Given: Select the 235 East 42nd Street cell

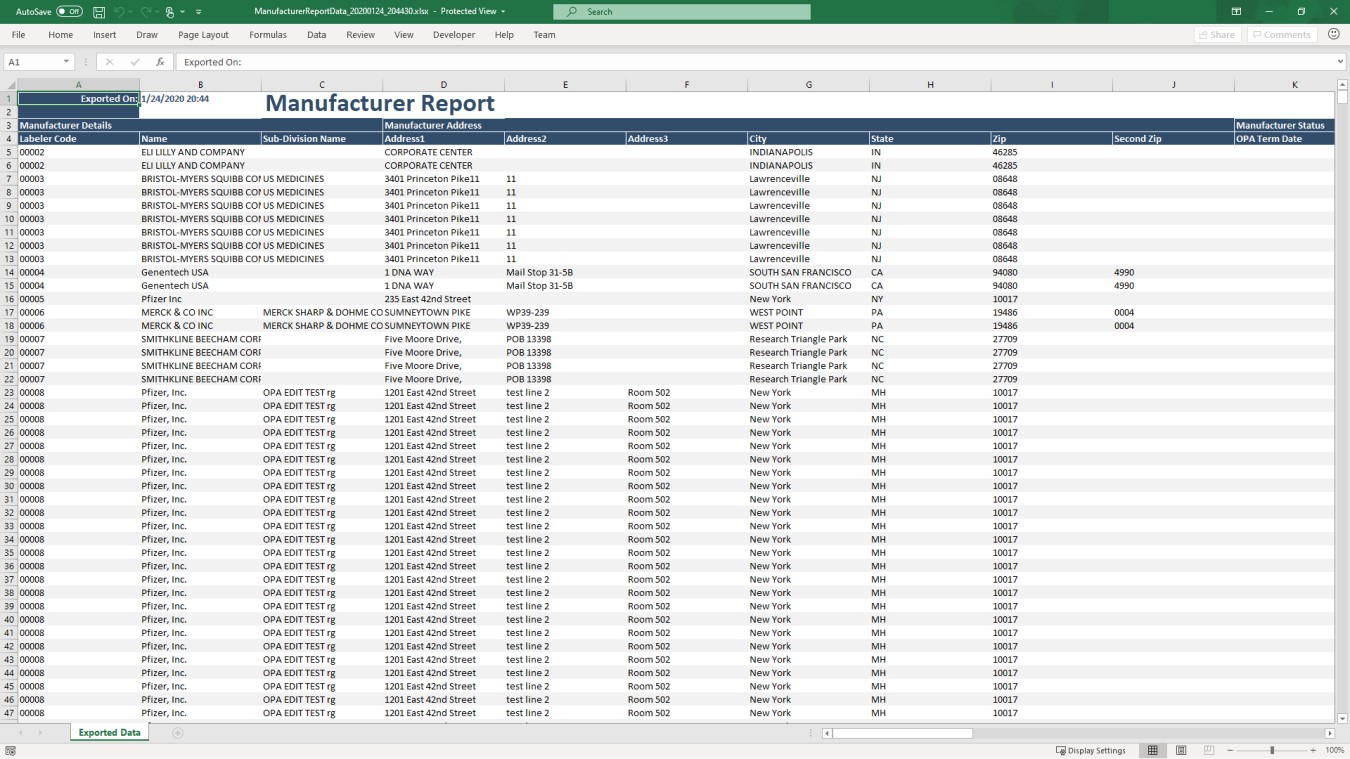Looking at the screenshot, I should (x=443, y=299).
